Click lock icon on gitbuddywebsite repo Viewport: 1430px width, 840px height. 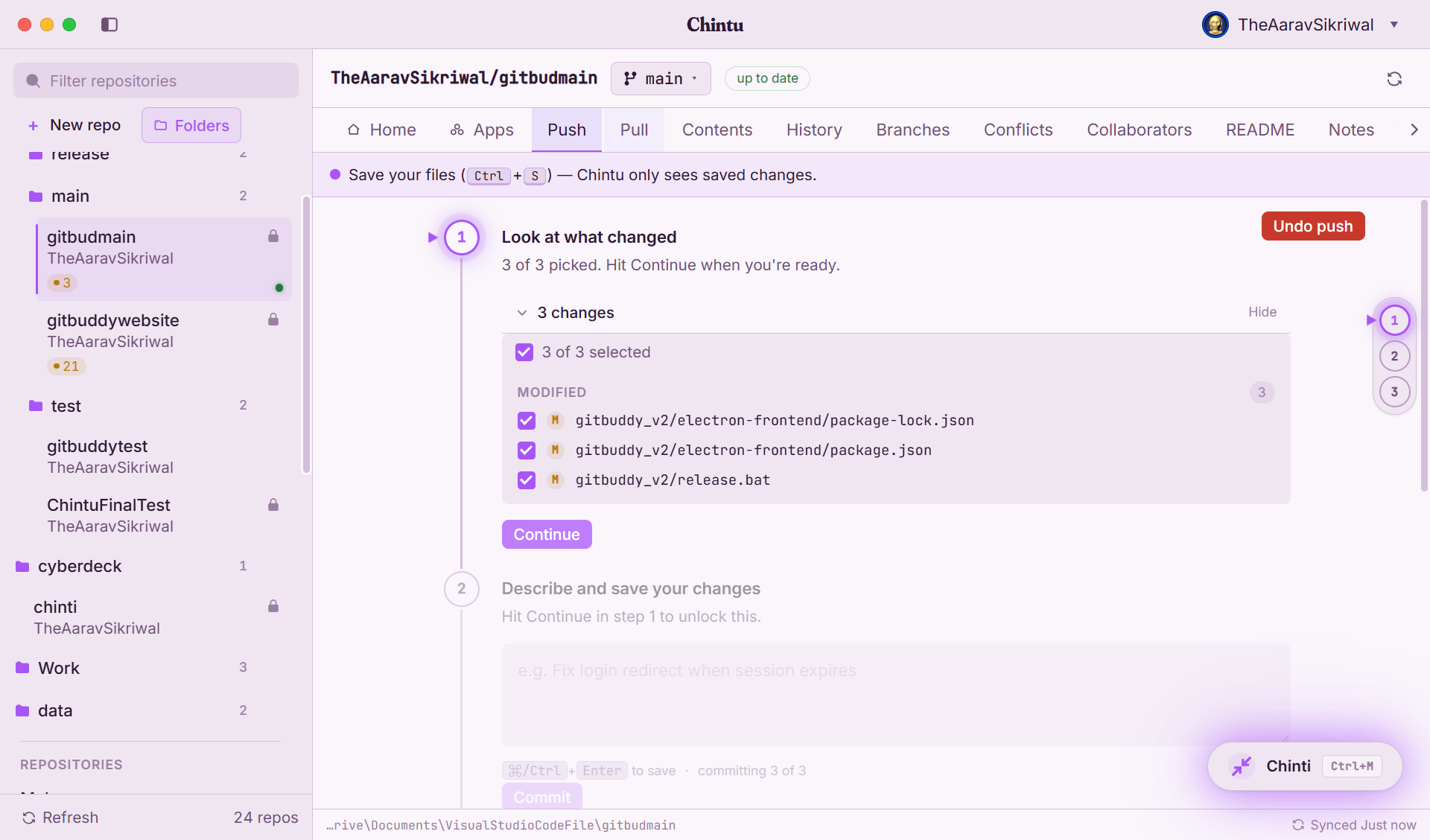pyautogui.click(x=273, y=319)
